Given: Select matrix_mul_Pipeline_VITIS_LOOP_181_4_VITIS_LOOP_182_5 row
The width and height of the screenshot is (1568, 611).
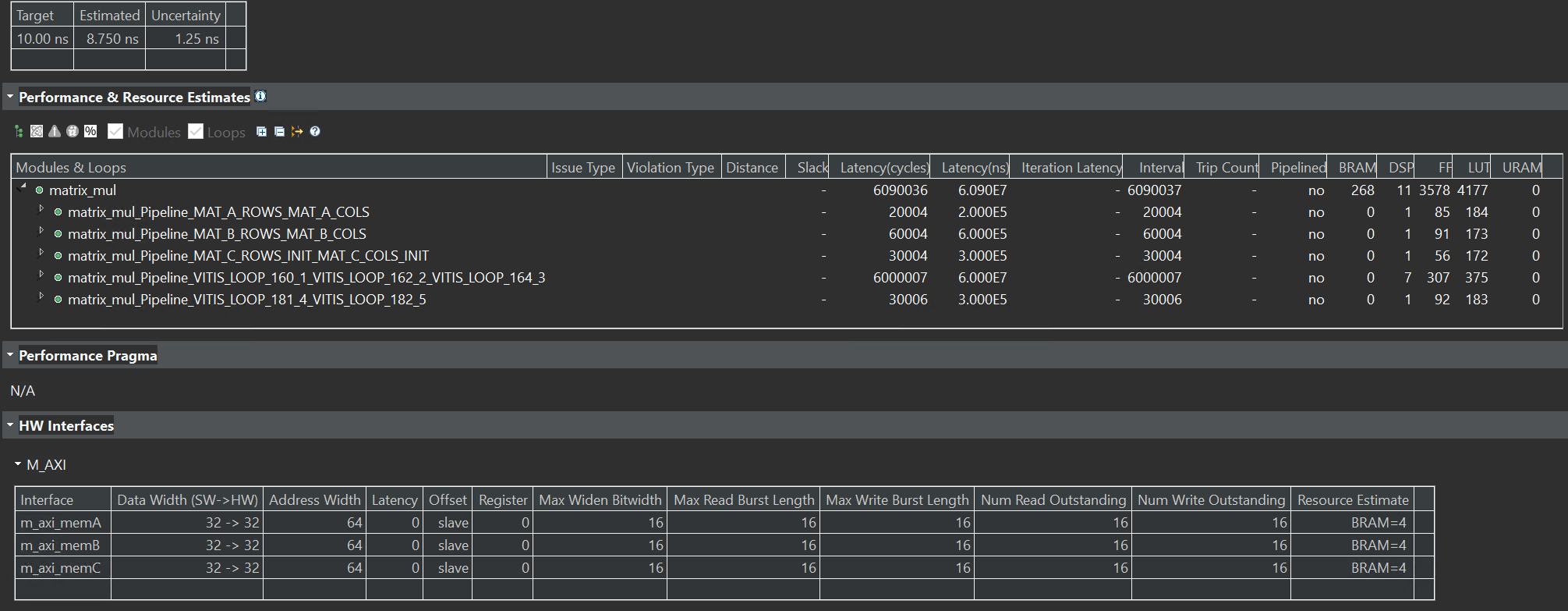Looking at the screenshot, I should point(787,300).
